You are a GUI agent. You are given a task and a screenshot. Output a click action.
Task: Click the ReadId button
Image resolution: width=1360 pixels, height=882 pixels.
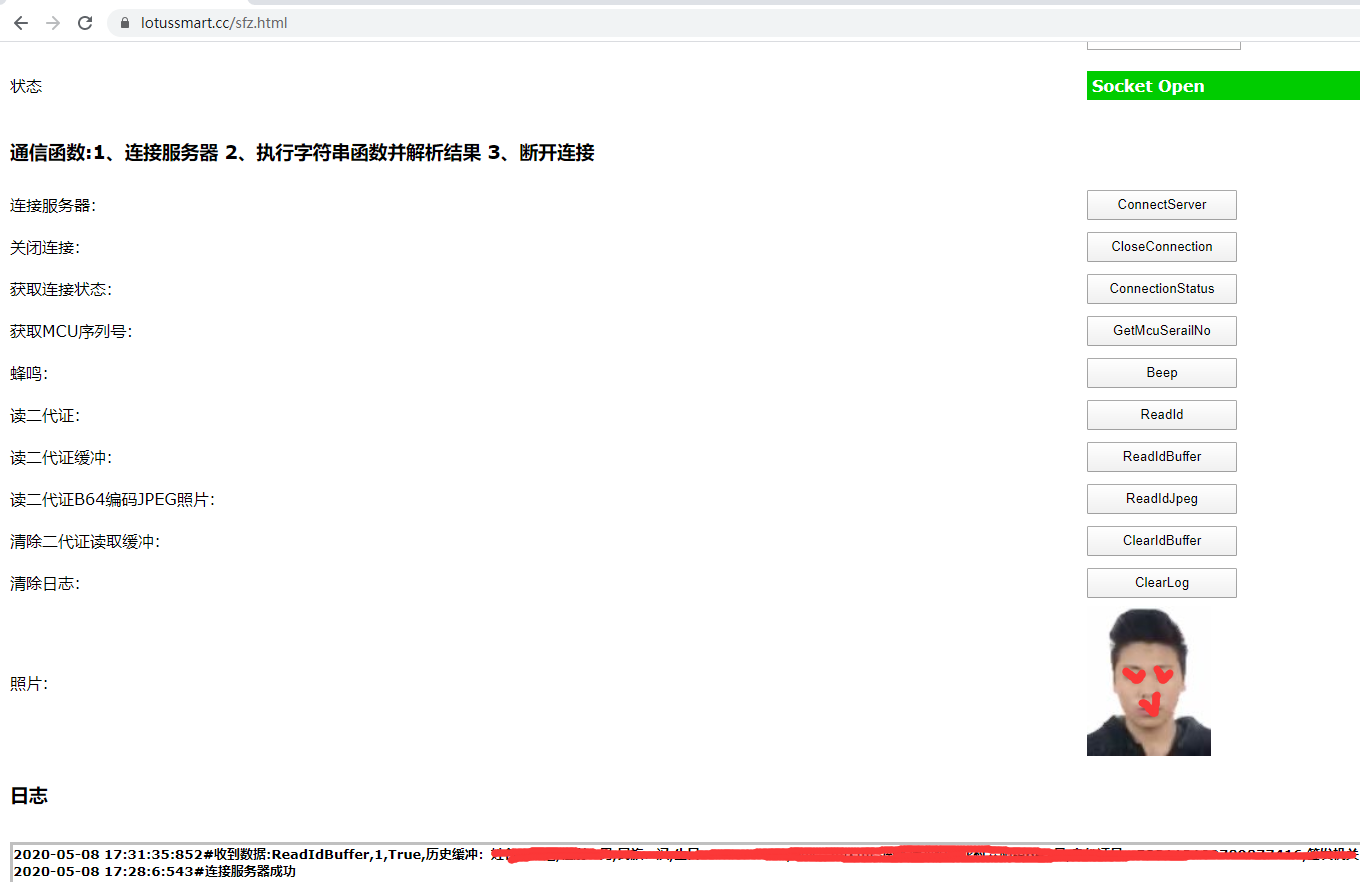point(1161,415)
